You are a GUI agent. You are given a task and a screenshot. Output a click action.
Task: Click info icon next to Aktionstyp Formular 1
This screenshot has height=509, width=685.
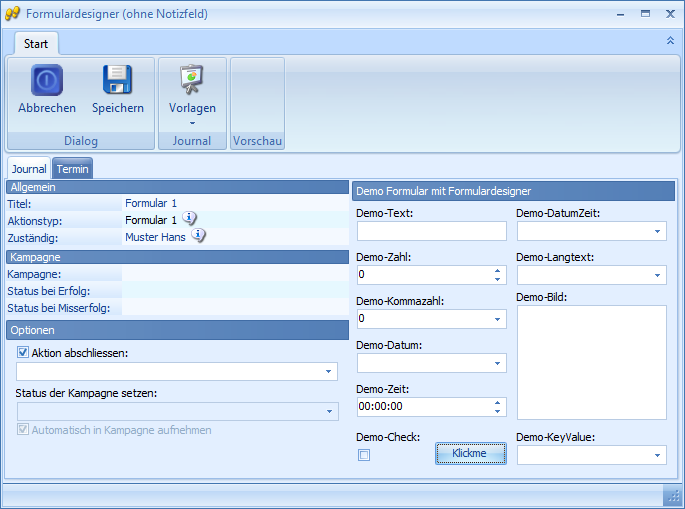tap(189, 218)
